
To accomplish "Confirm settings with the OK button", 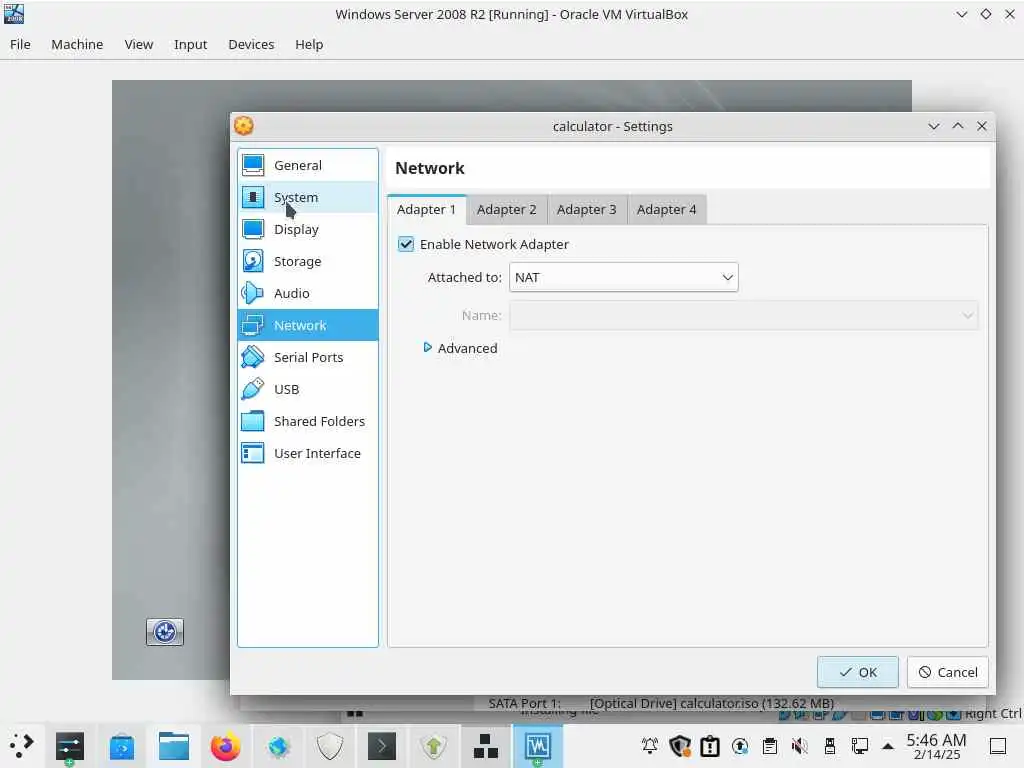I will [x=857, y=672].
